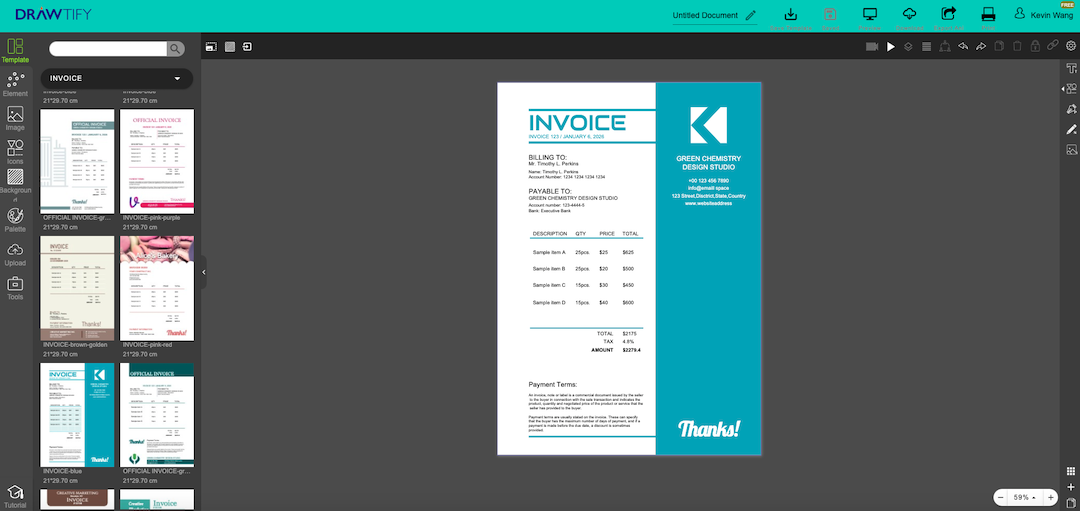Open the Image panel in sidebar
This screenshot has height=511, width=1080.
(15, 118)
